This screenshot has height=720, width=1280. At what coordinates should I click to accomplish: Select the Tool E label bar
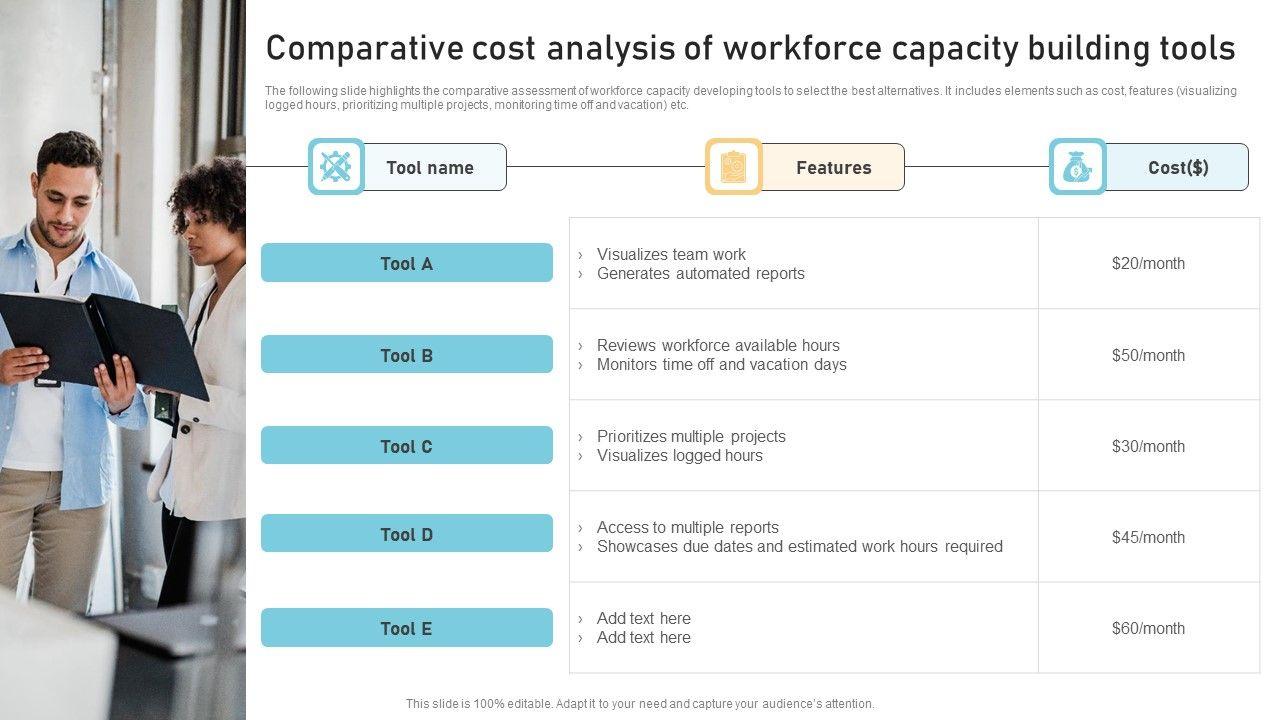tap(406, 628)
